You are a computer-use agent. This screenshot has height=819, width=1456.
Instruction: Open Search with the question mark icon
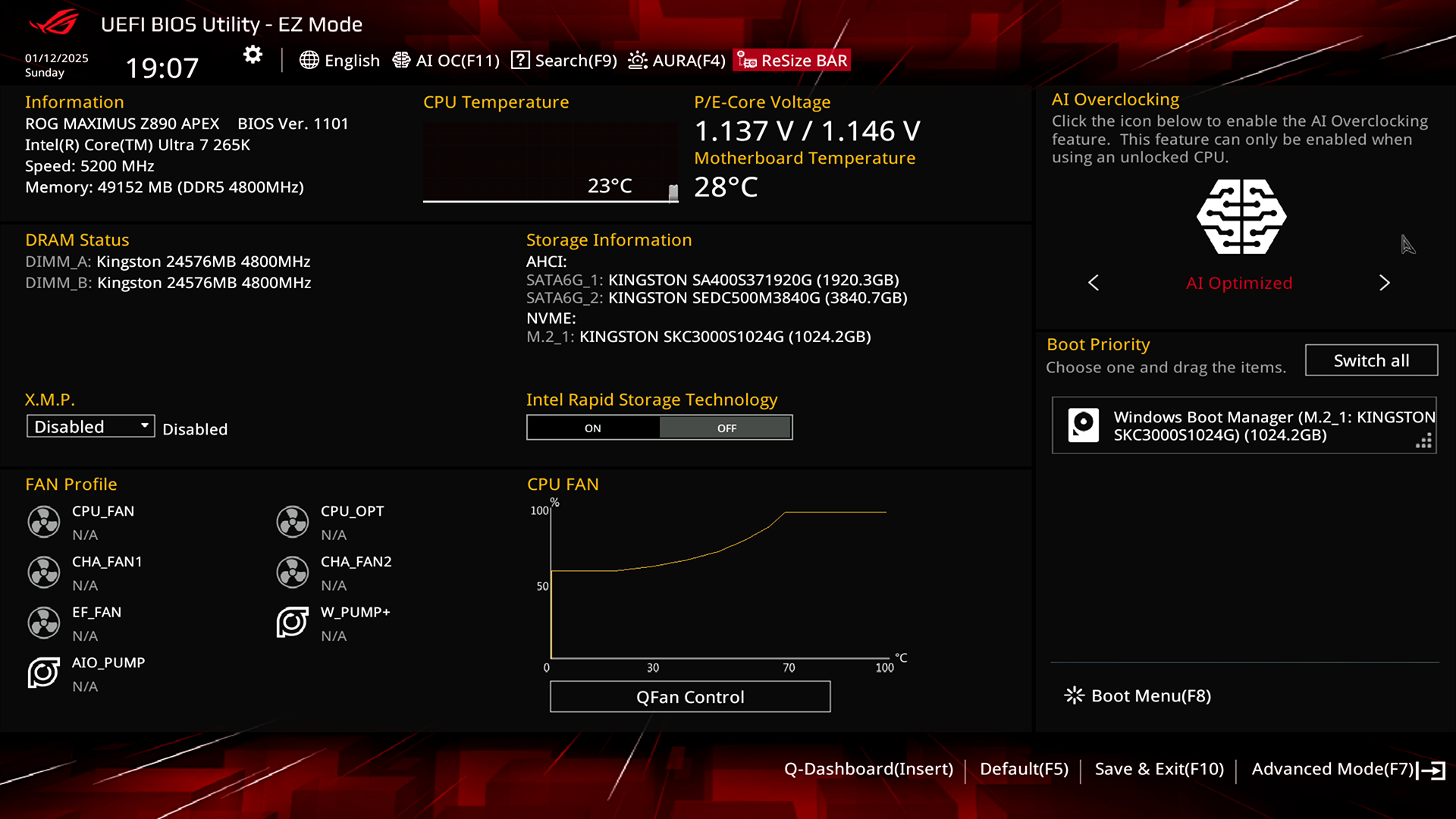coord(520,60)
